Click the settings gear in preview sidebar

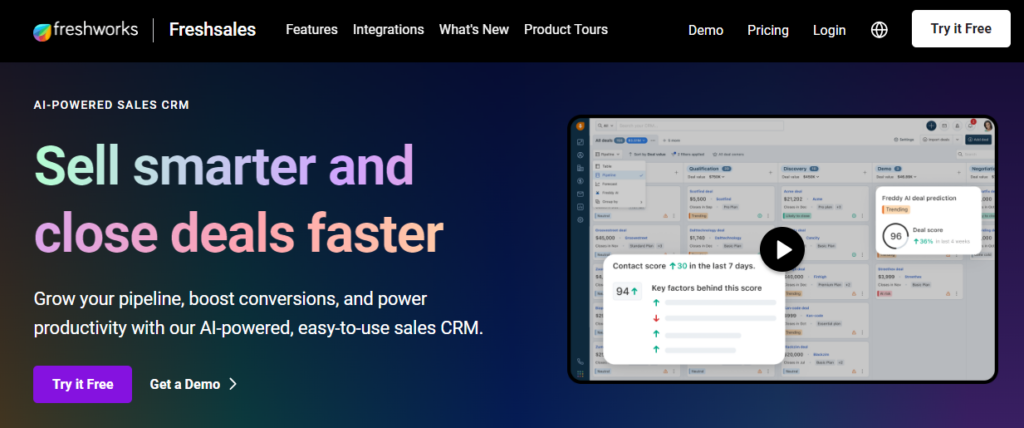(581, 219)
